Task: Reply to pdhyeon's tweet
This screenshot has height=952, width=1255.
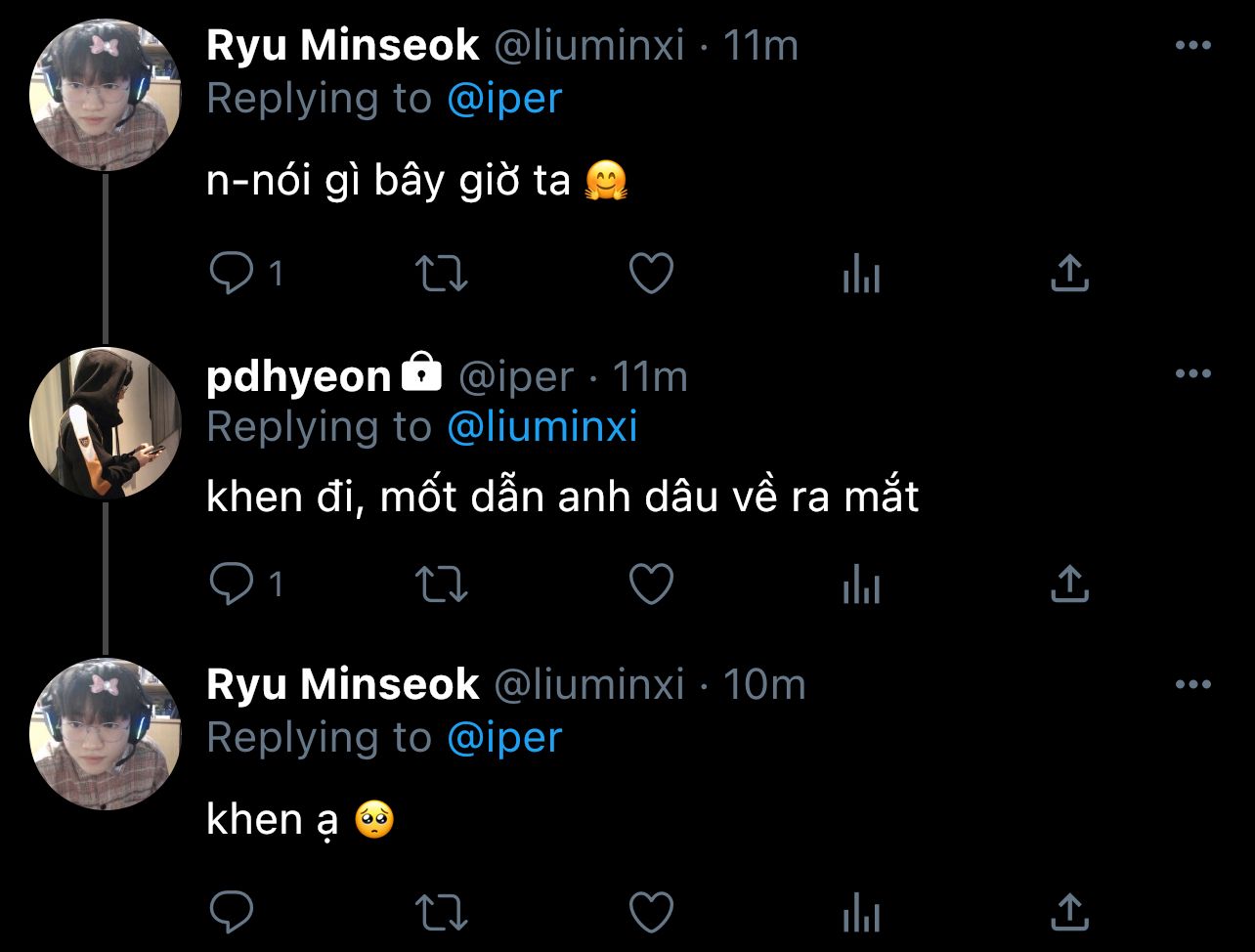Action: pos(232,584)
